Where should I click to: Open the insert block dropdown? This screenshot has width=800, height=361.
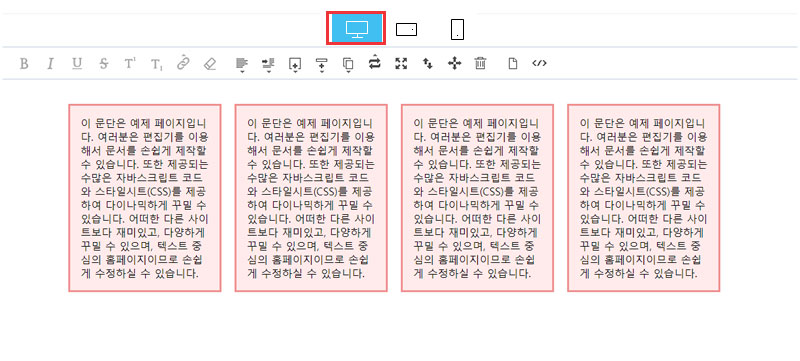point(295,64)
